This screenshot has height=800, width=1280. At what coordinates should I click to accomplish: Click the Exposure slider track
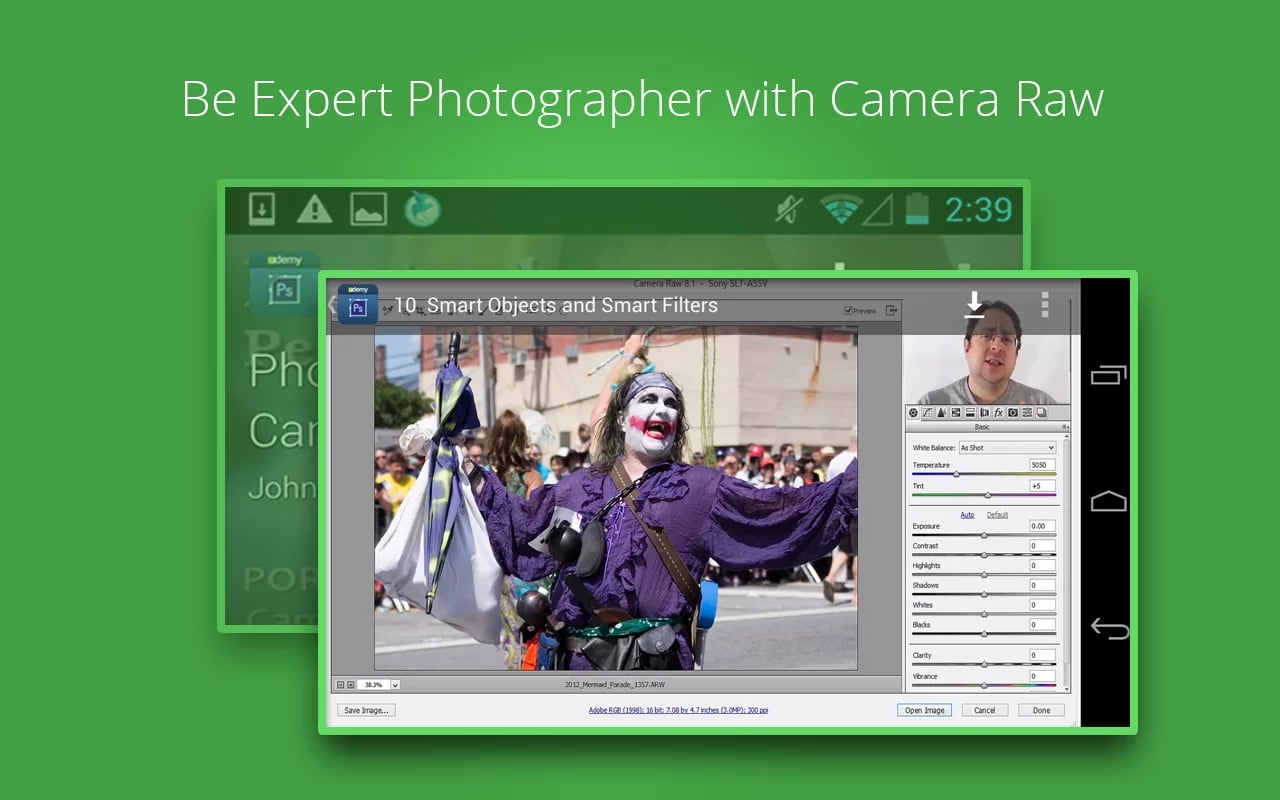tap(984, 535)
